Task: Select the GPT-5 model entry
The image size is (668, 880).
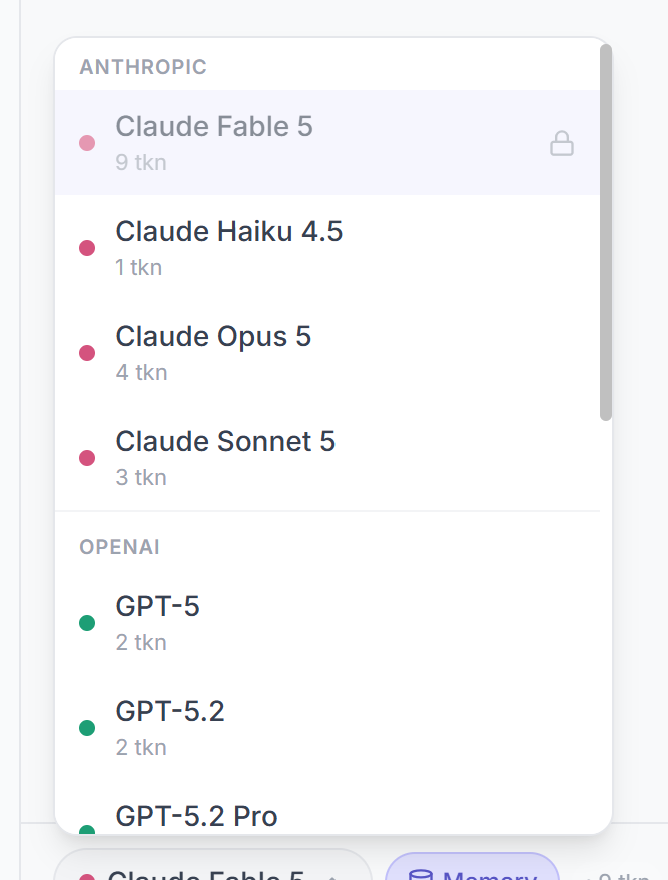Action: pos(327,622)
